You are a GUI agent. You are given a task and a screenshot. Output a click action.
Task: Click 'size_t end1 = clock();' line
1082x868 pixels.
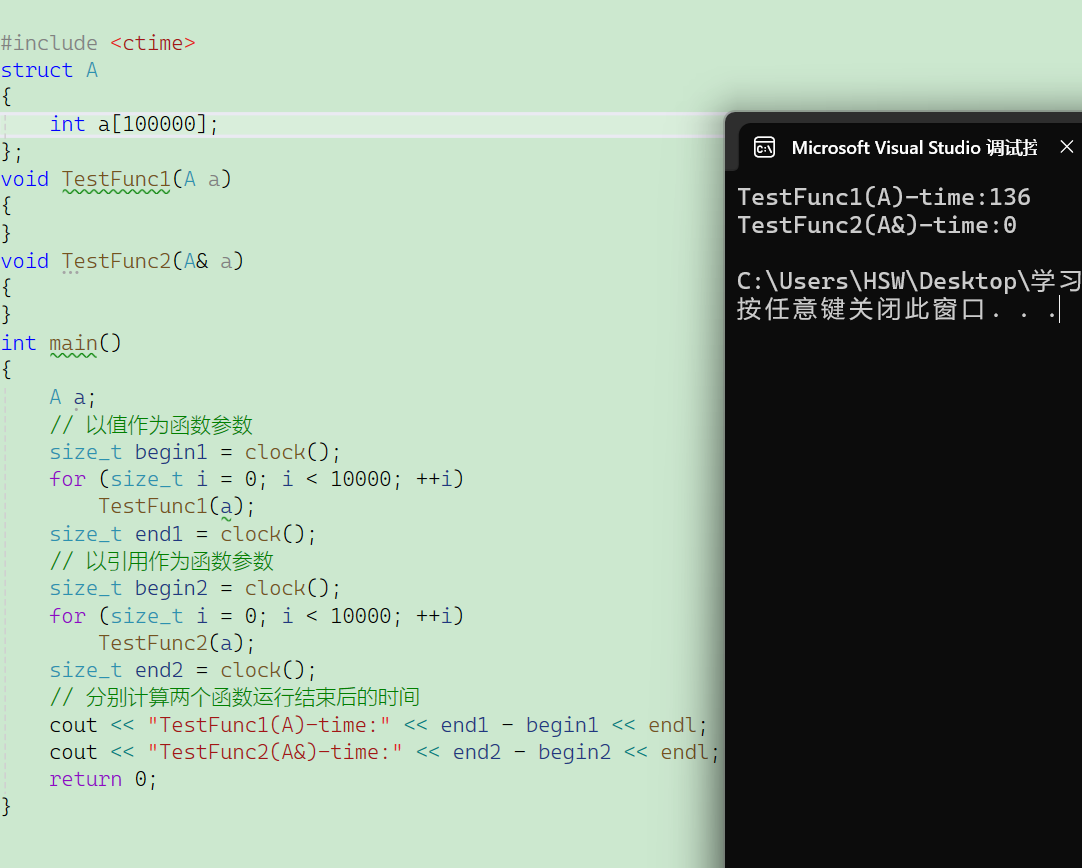pyautogui.click(x=183, y=534)
